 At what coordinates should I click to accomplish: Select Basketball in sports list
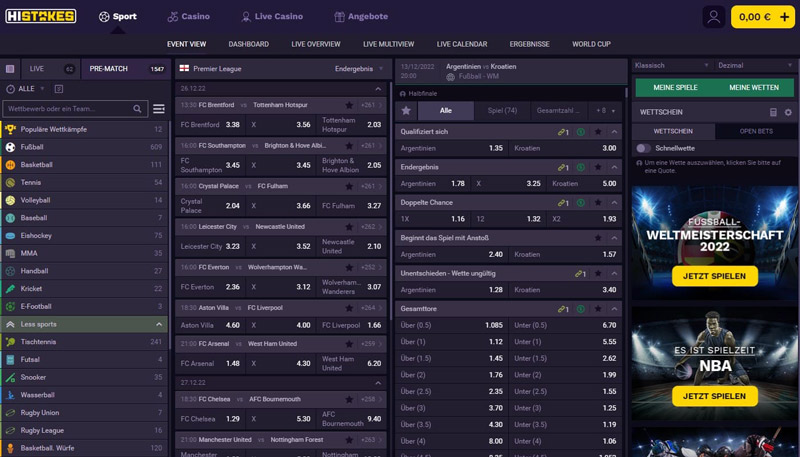(x=85, y=165)
